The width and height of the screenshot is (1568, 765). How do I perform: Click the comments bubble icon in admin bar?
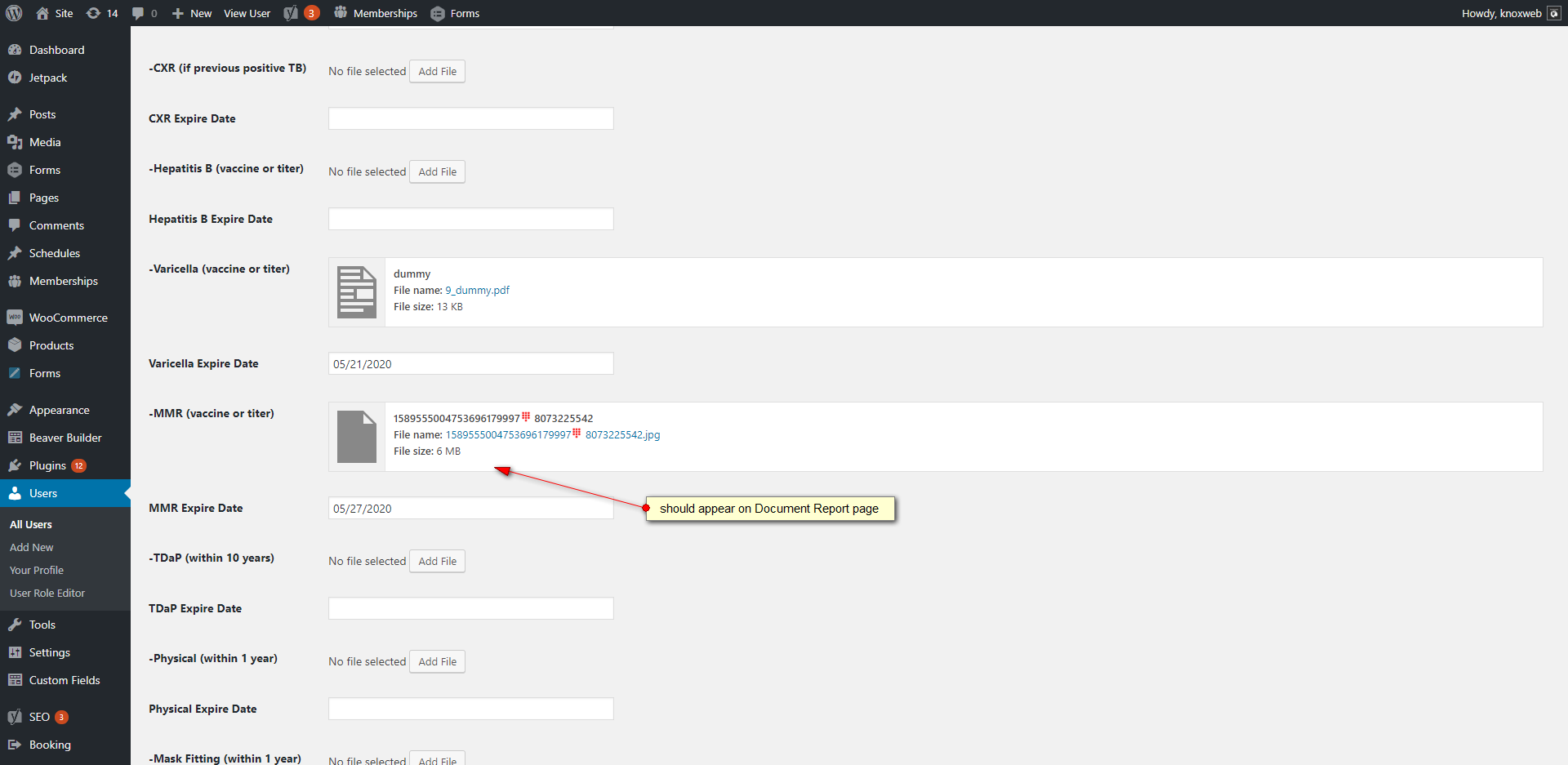click(x=138, y=13)
